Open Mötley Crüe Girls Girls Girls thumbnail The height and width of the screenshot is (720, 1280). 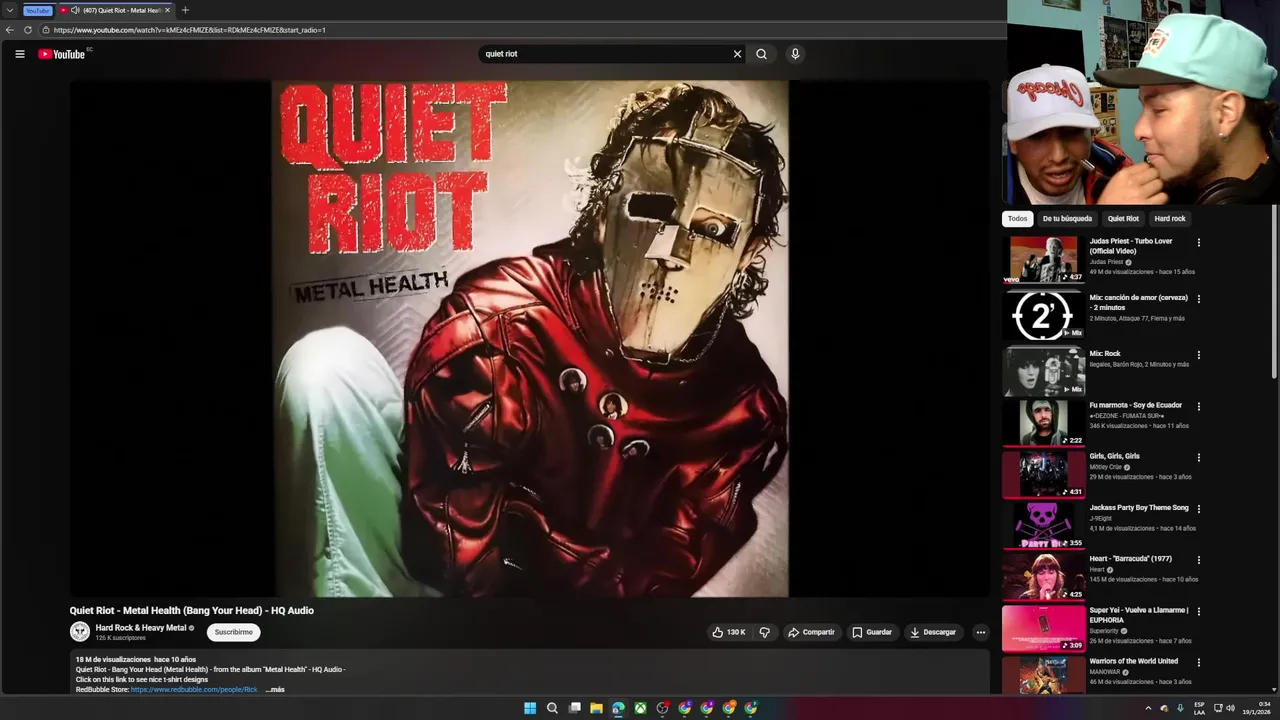tap(1043, 474)
